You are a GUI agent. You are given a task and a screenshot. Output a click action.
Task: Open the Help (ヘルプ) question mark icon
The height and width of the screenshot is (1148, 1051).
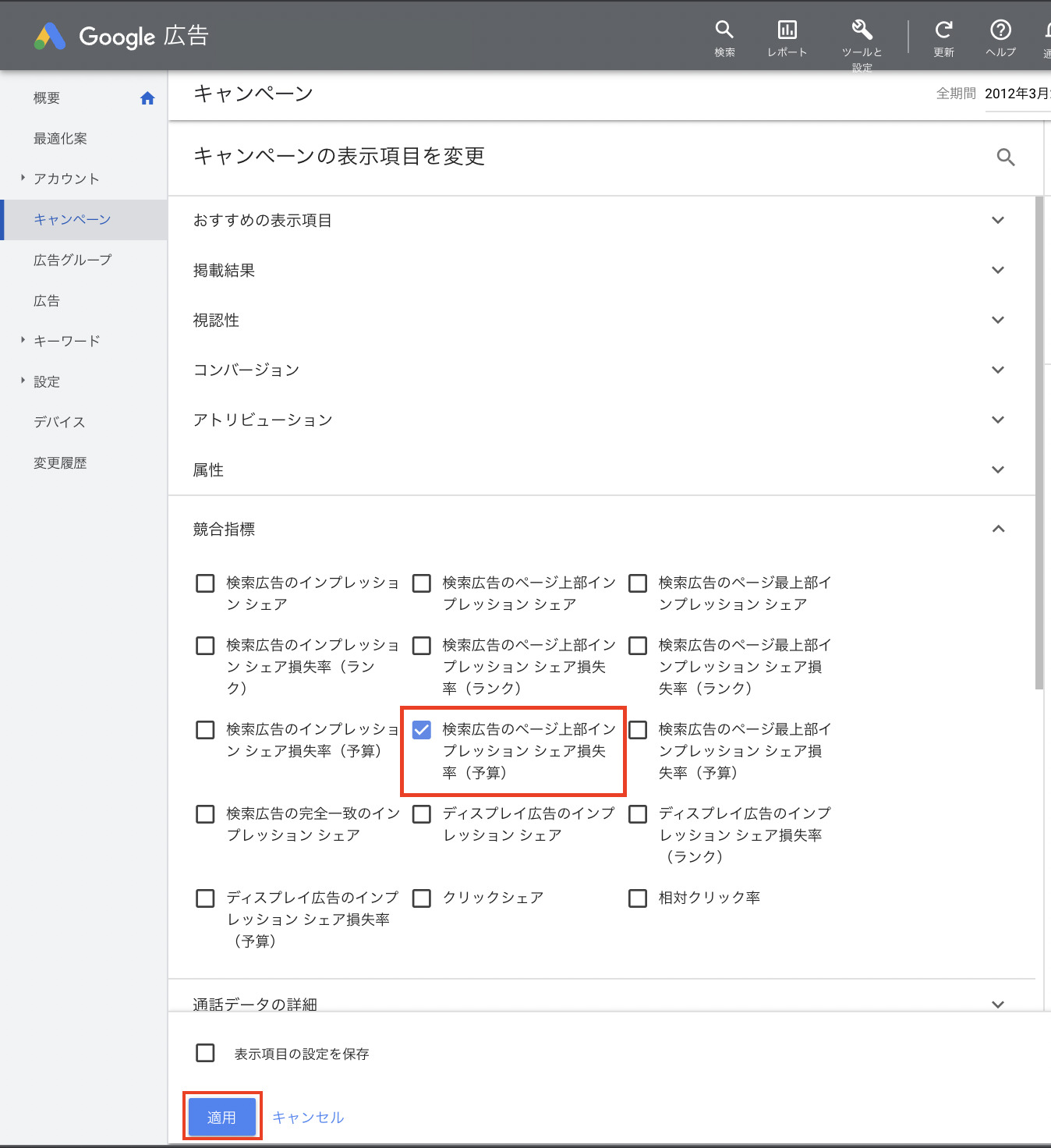click(1000, 30)
